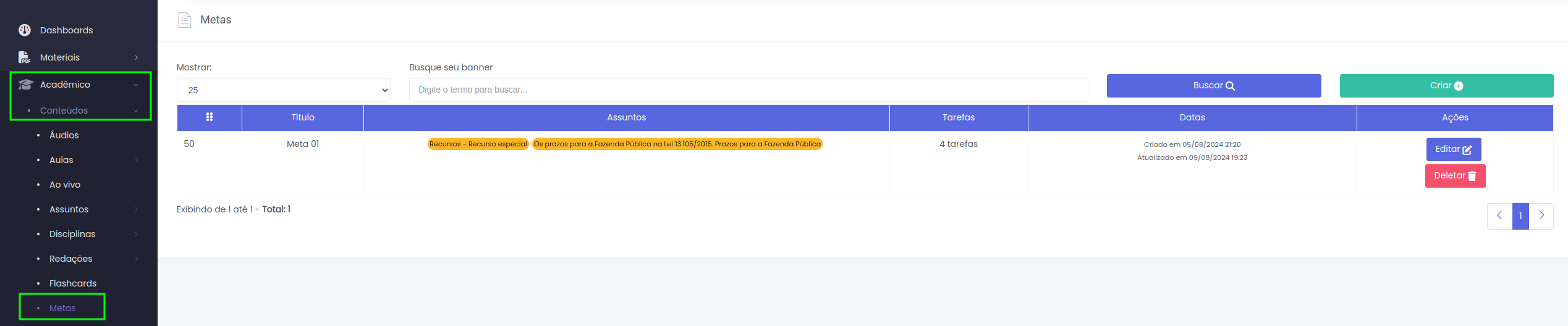The height and width of the screenshot is (326, 1568).
Task: Click the Metas page document icon
Action: [184, 20]
